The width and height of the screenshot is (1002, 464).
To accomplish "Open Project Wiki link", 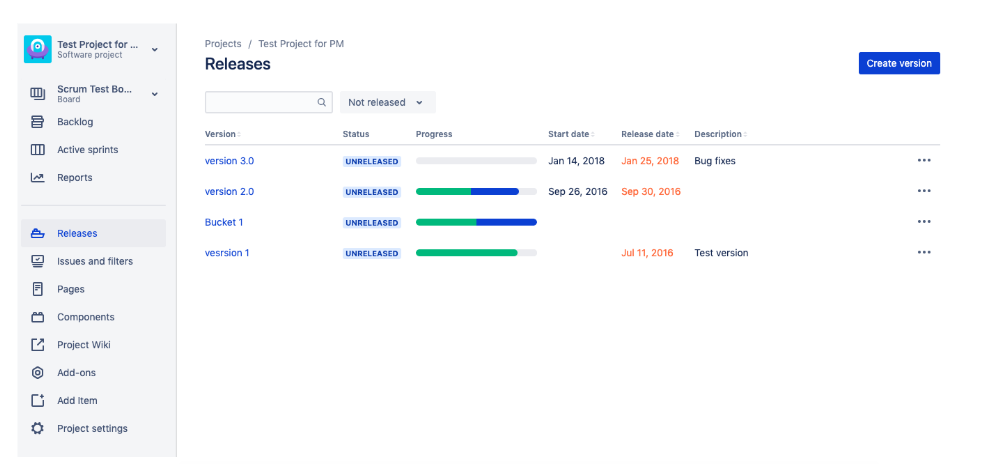I will point(93,344).
